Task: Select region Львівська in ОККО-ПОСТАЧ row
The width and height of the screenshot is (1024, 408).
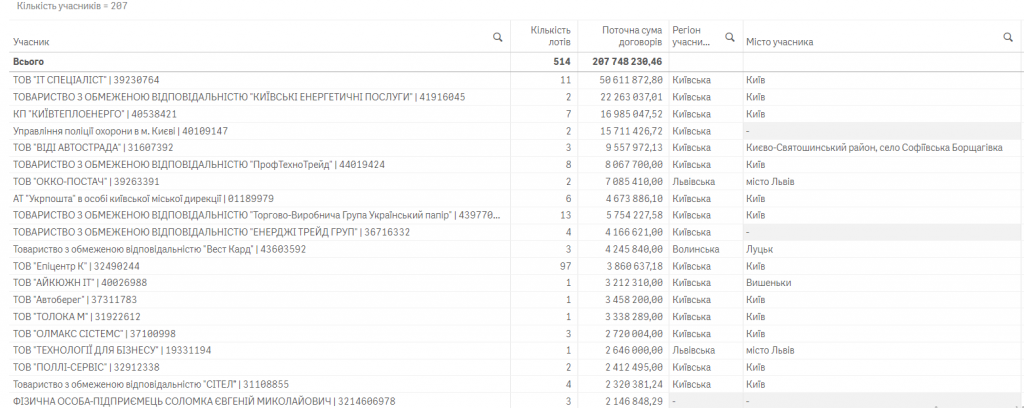Action: [694, 182]
